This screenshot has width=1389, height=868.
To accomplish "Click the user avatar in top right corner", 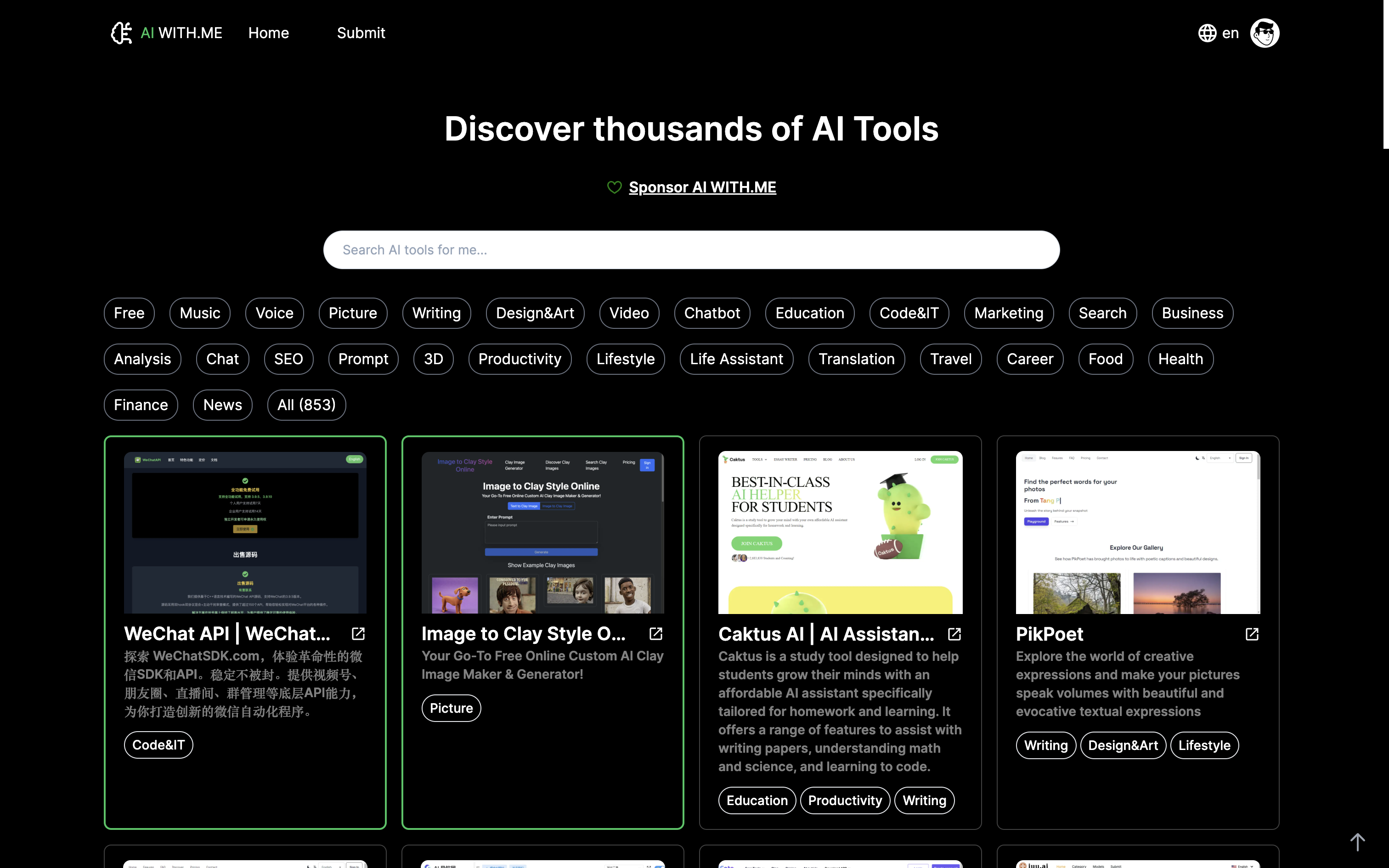I will [1265, 33].
